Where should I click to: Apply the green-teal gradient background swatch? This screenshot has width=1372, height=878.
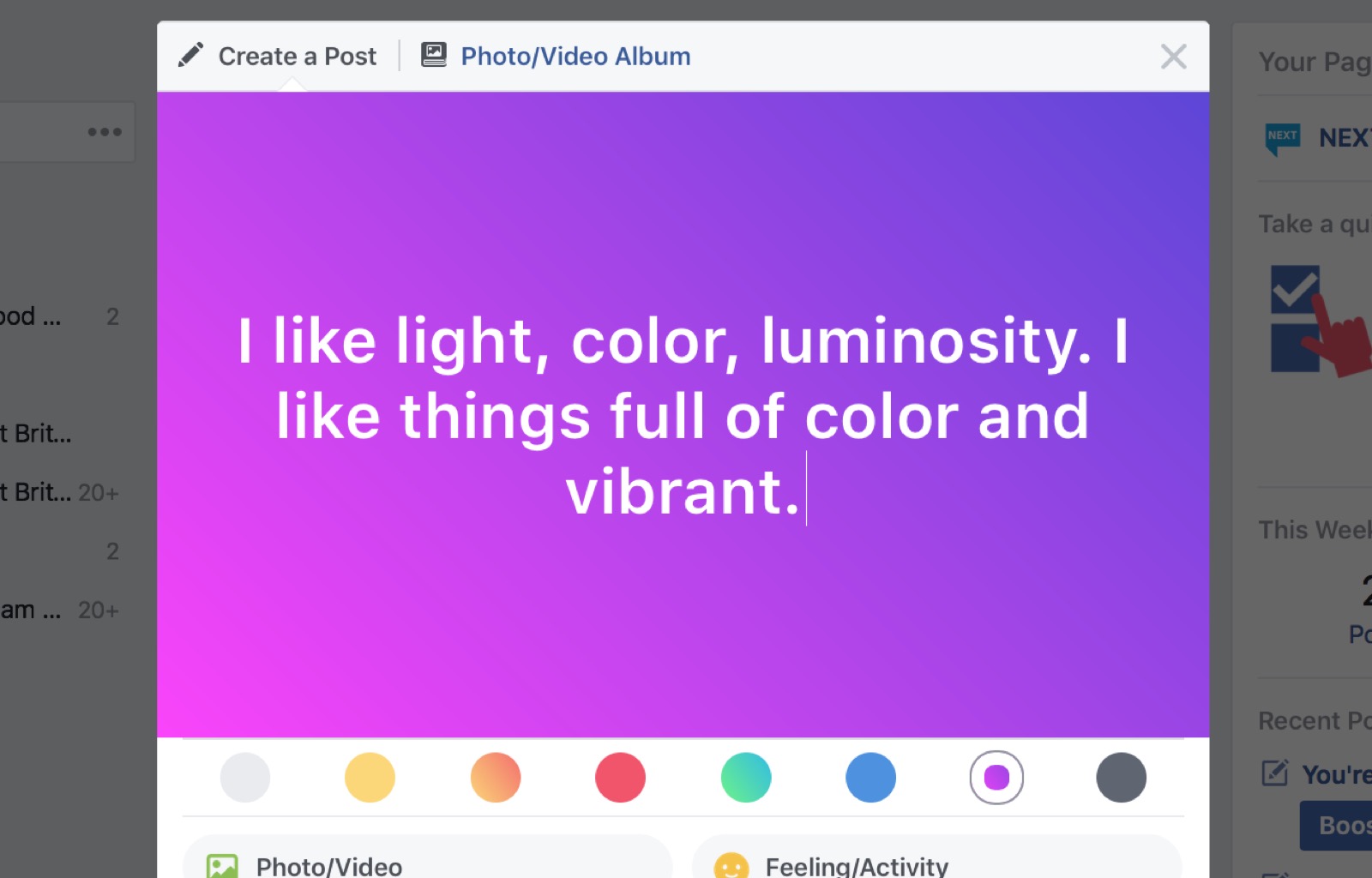(x=746, y=778)
